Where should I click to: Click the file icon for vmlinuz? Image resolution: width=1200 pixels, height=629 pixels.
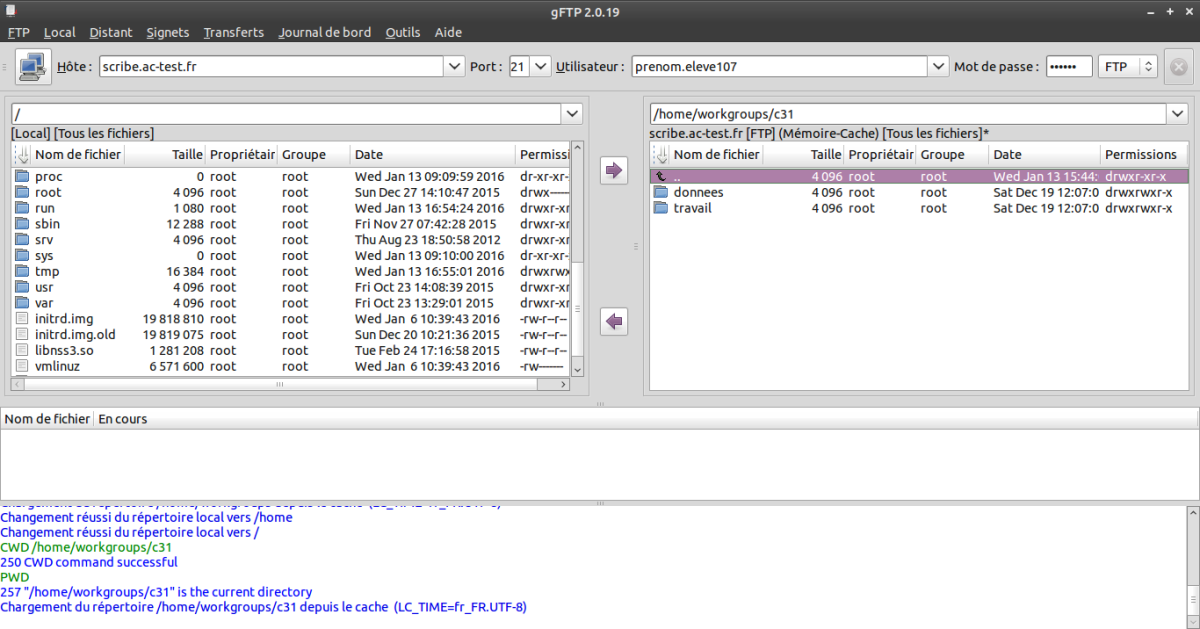pyautogui.click(x=23, y=367)
